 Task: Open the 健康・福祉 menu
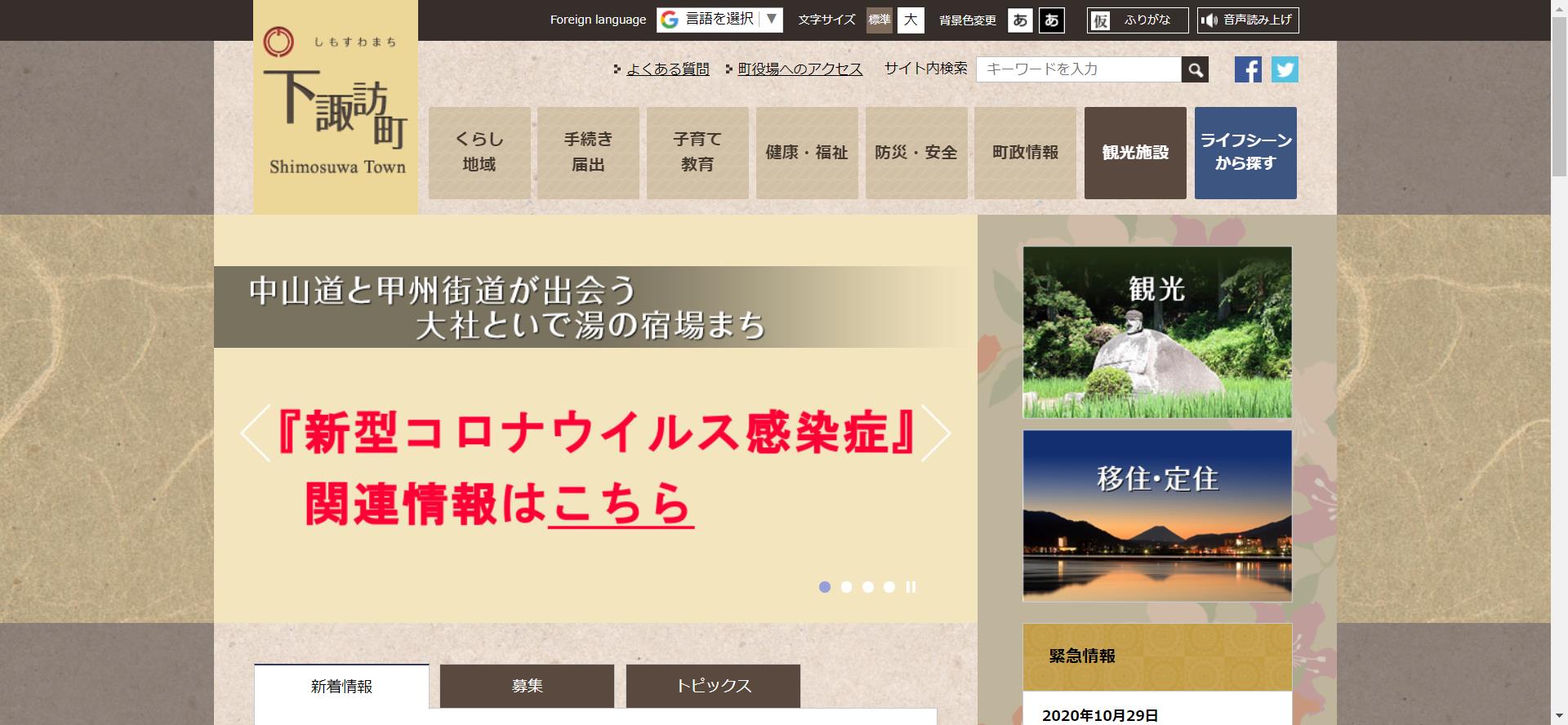[807, 153]
